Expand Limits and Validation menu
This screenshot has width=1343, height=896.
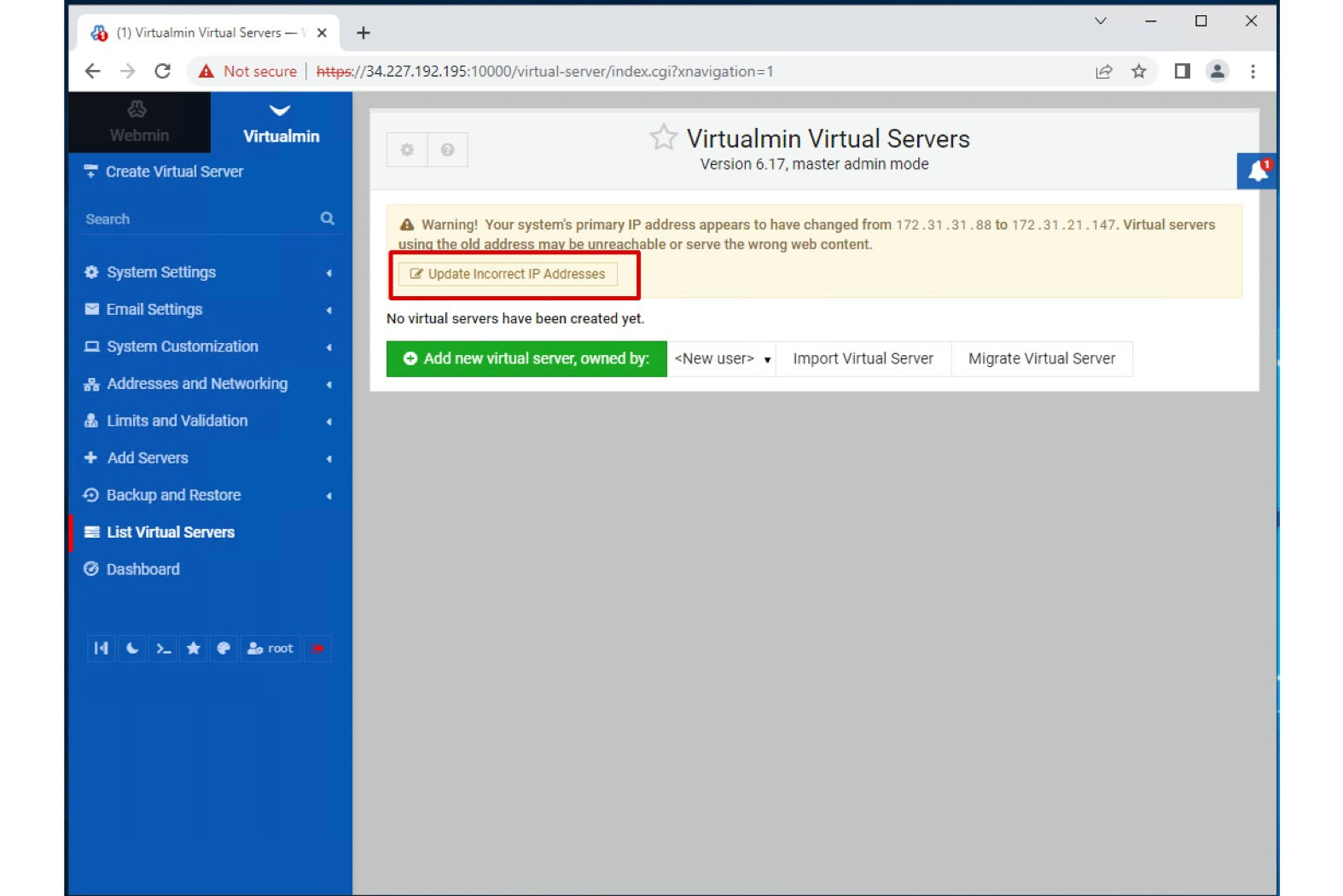tap(209, 421)
